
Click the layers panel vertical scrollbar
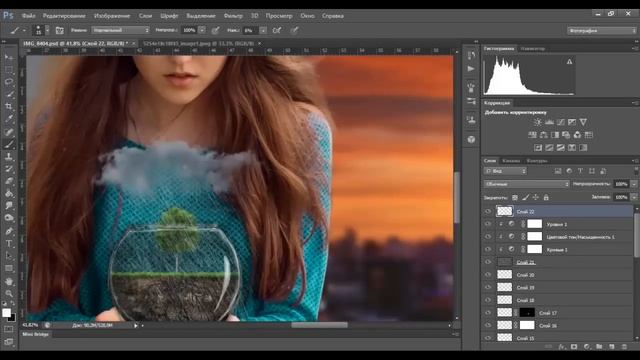click(x=636, y=235)
